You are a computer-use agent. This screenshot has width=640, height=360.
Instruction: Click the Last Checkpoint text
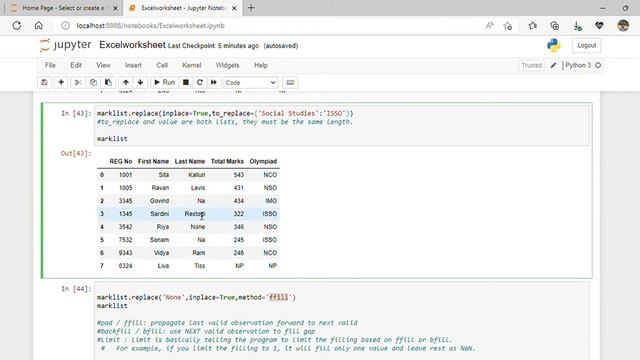click(x=213, y=46)
